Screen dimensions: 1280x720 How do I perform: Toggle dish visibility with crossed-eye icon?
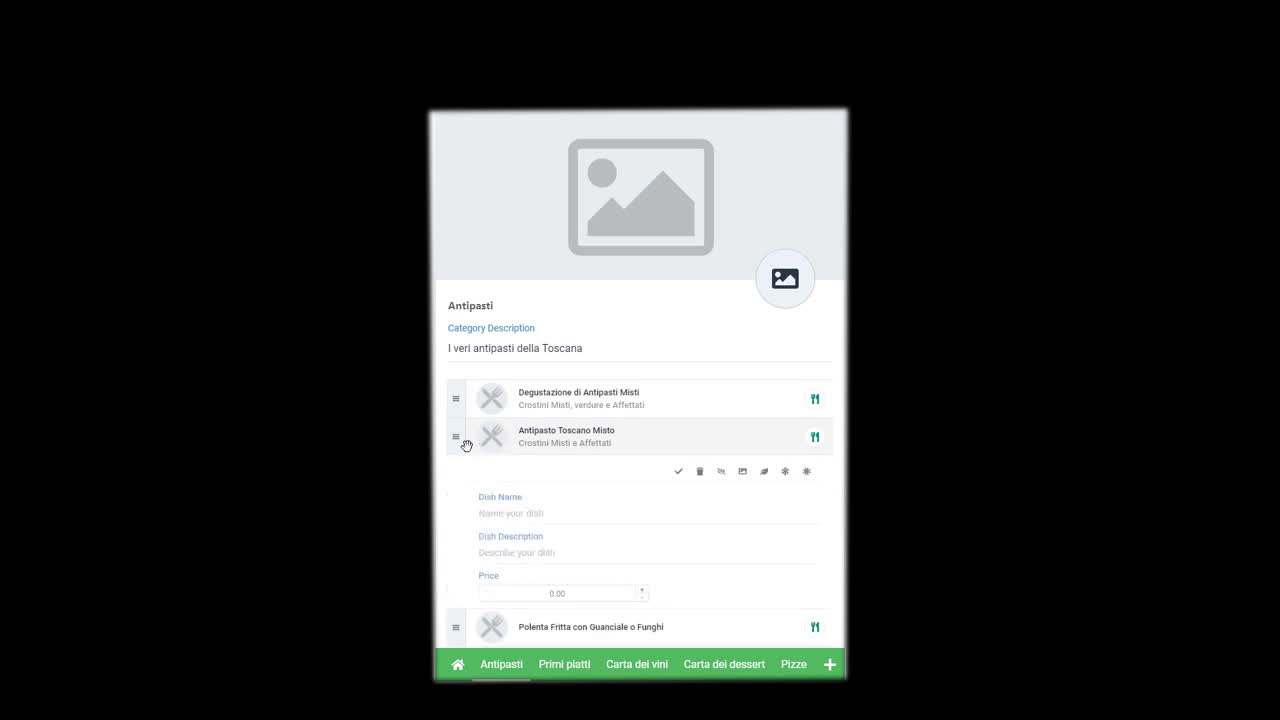pos(721,471)
